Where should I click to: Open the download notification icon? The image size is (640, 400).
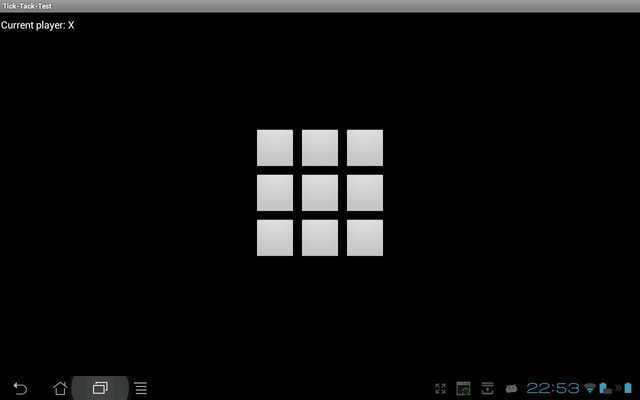click(487, 388)
